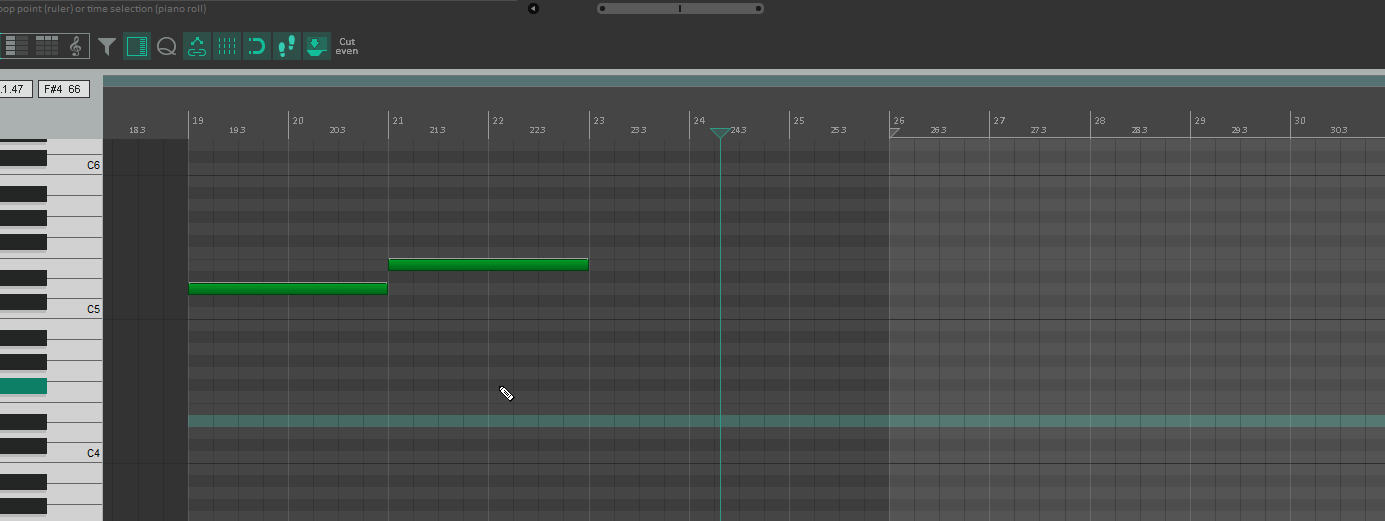Select the green note starting at measure 19

(x=288, y=288)
